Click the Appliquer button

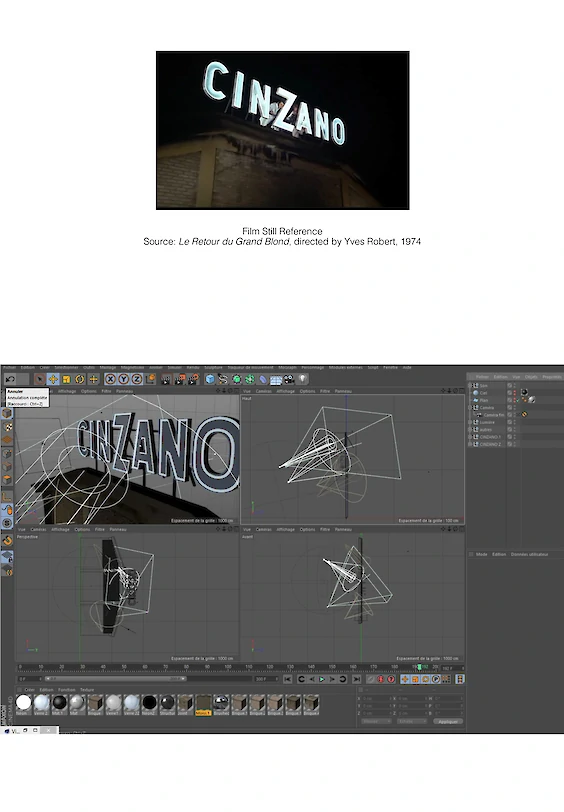click(x=448, y=721)
